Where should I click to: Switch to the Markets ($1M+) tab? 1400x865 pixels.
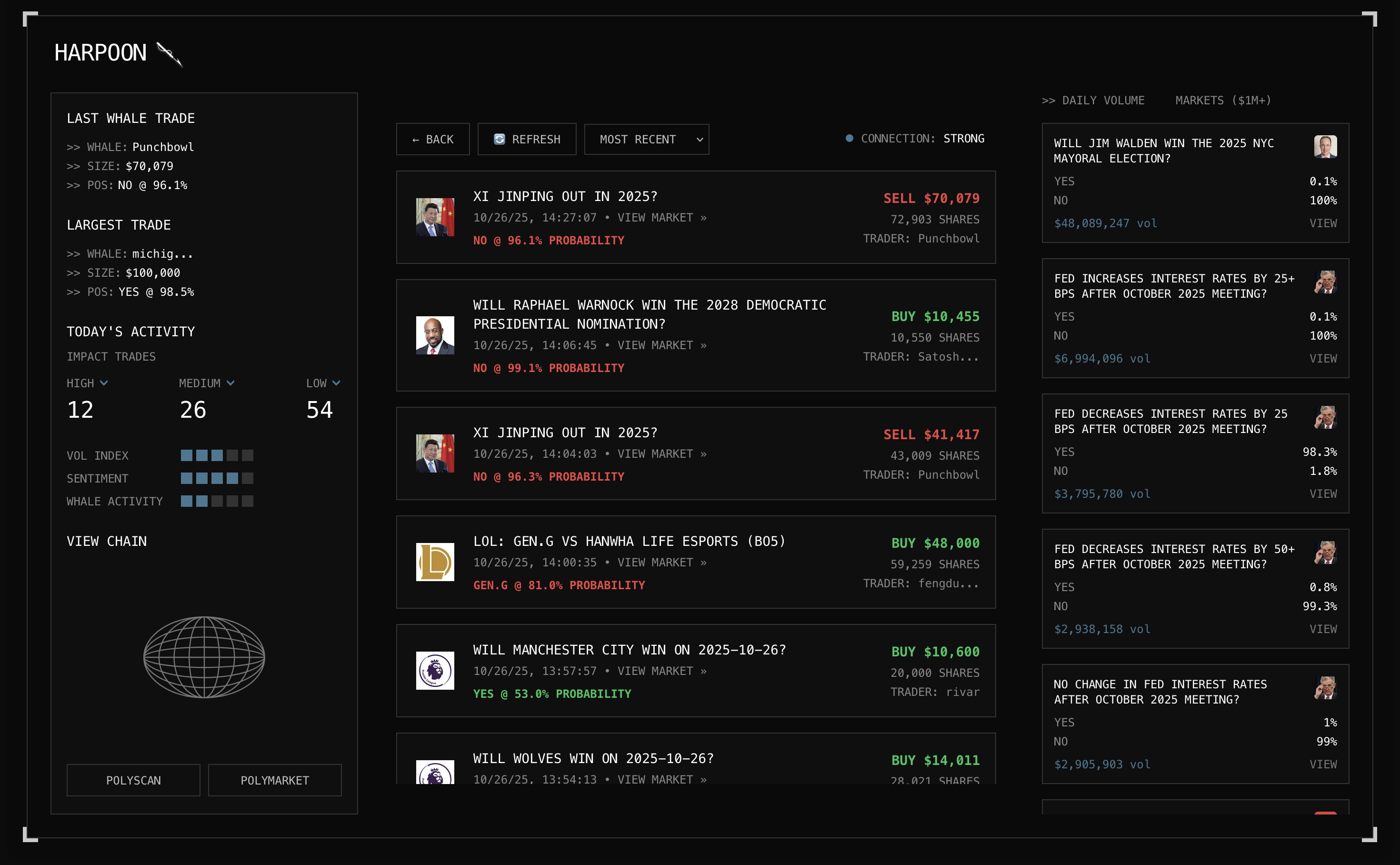tap(1223, 101)
